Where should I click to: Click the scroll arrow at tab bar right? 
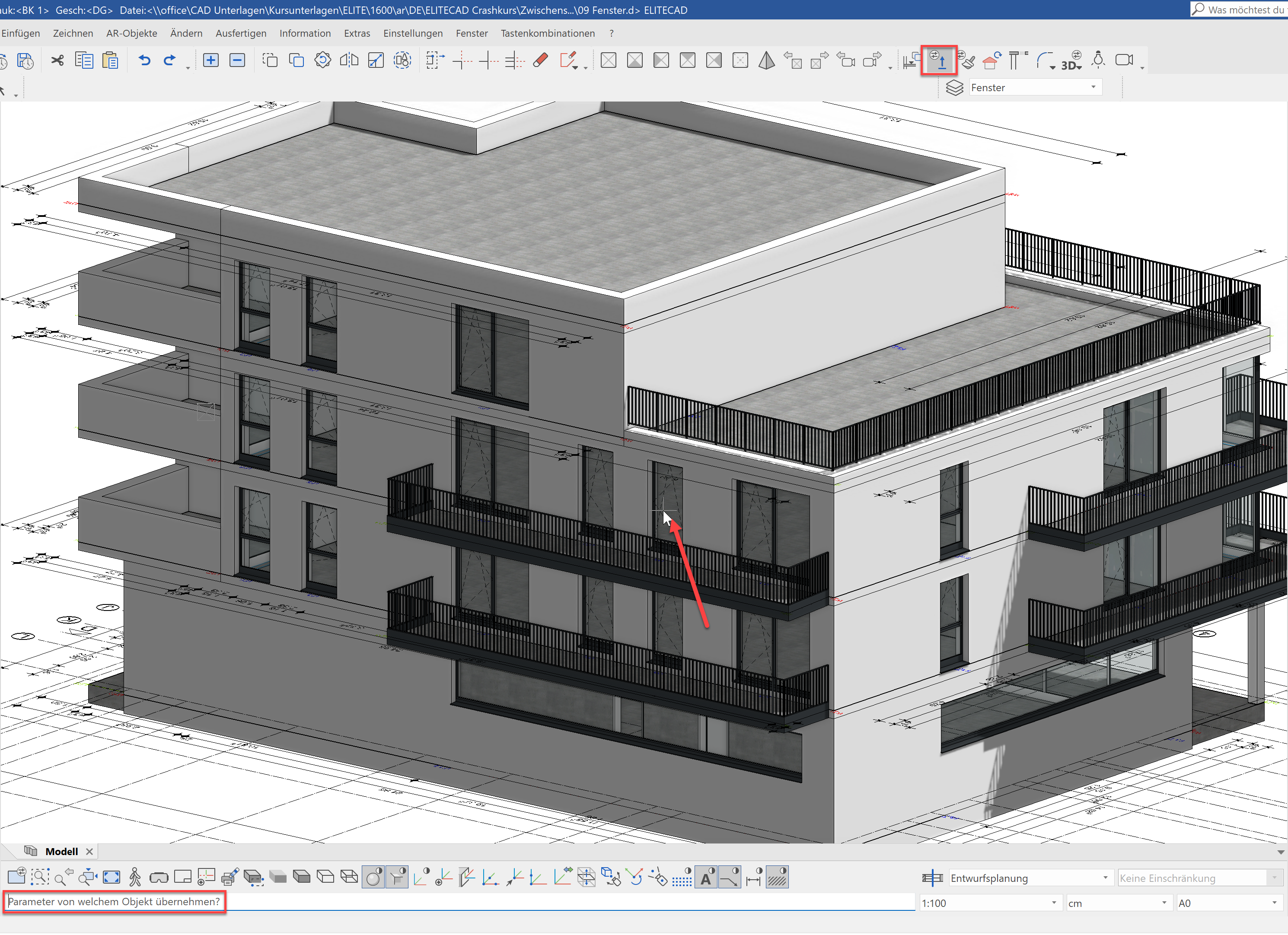(1281, 853)
